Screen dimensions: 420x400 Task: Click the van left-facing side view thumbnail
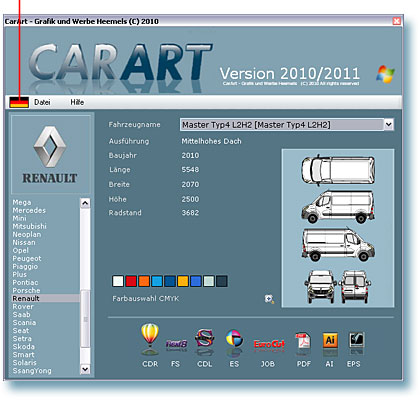coord(338,207)
